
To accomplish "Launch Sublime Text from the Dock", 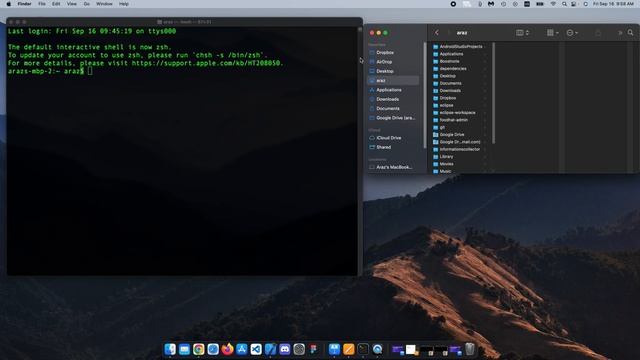I will [349, 349].
